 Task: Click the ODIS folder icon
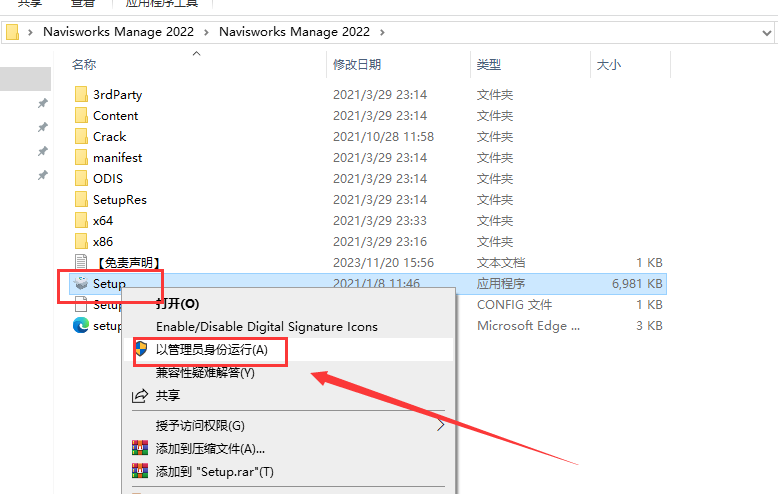point(81,178)
